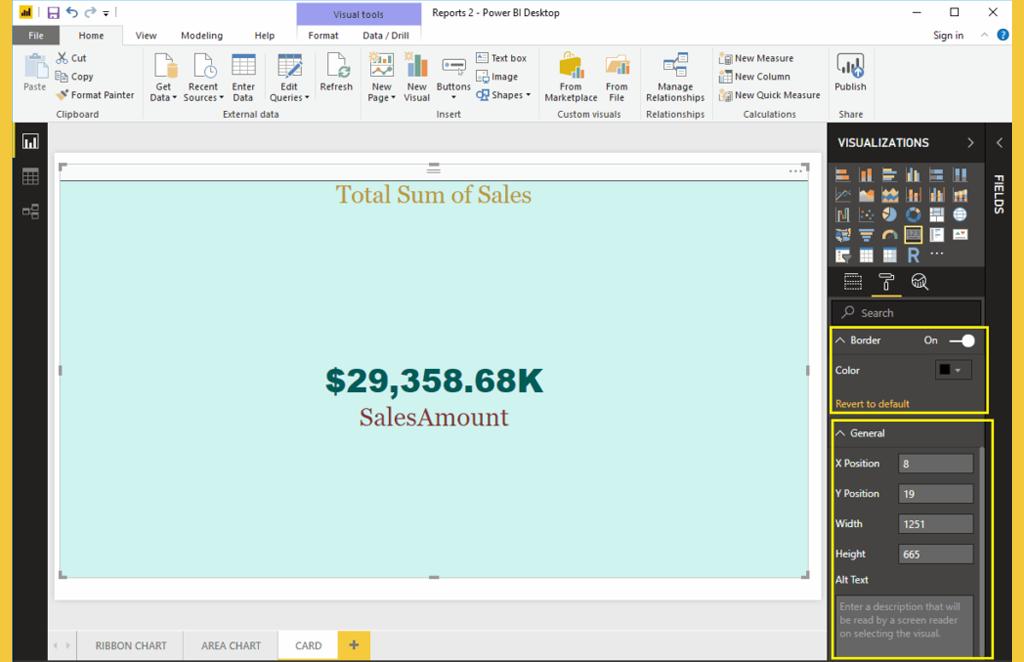Select the Format paint roller icon
1024x662 pixels.
coord(886,282)
